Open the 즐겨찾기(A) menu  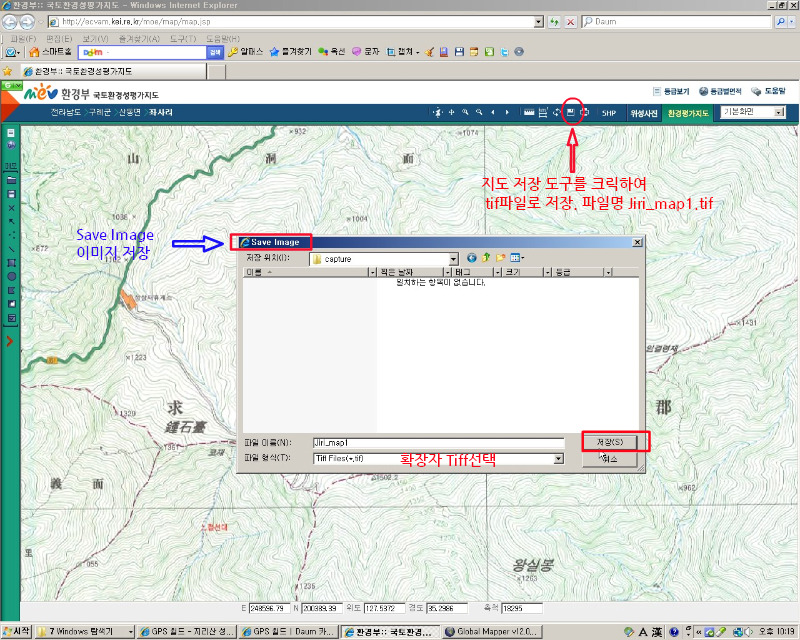pos(139,39)
